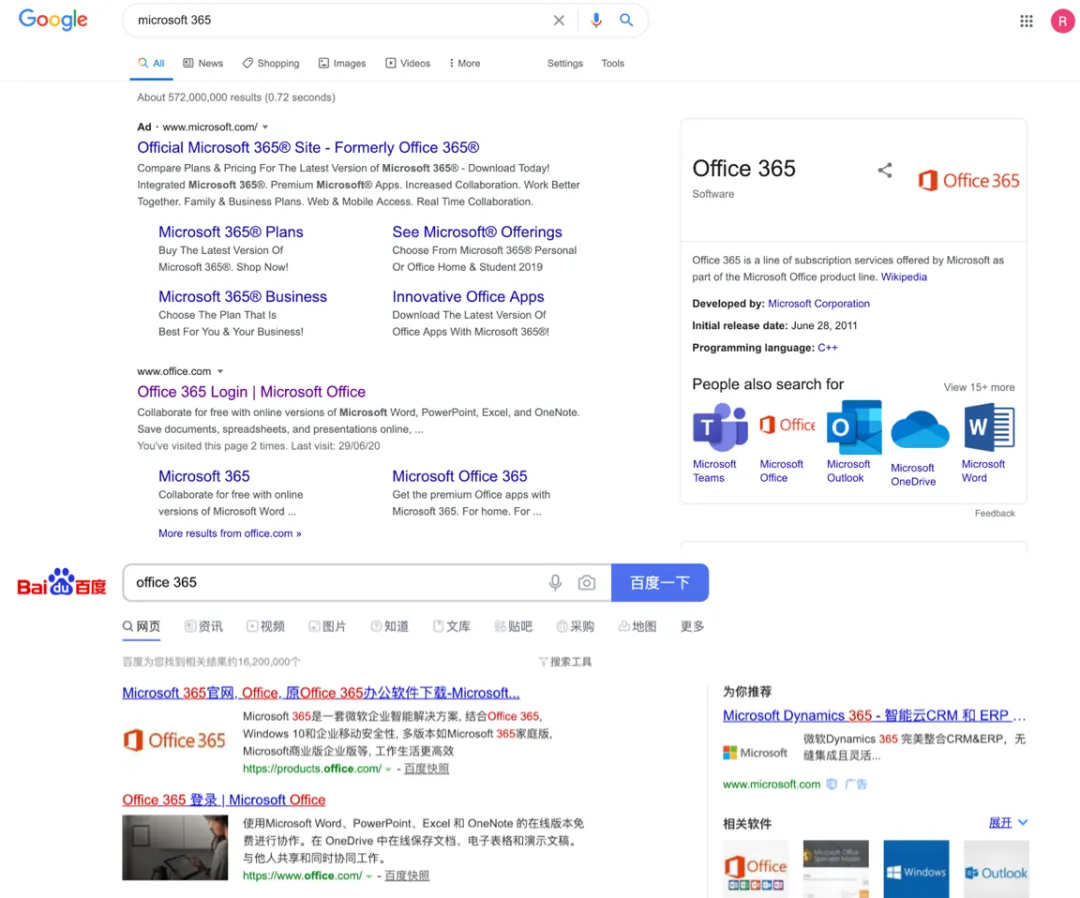
Task: Switch to Google Images tab
Action: click(x=342, y=63)
